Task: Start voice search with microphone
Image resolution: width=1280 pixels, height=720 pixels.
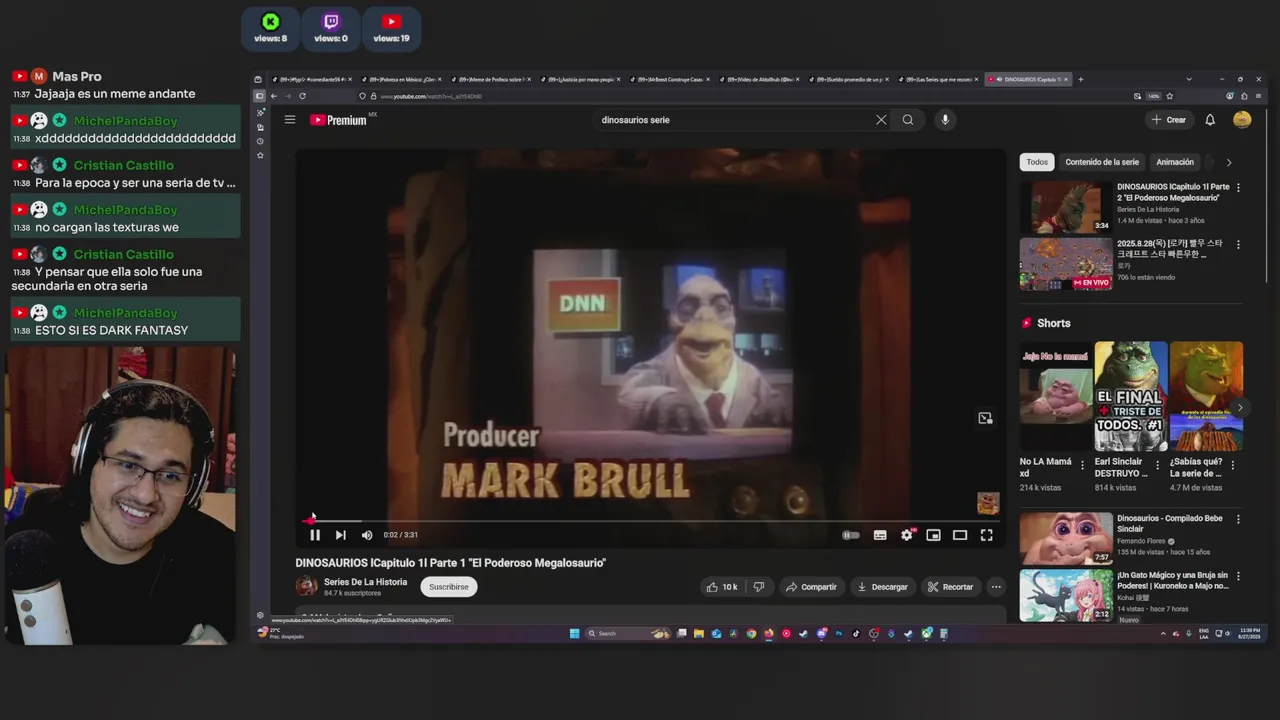Action: (945, 120)
